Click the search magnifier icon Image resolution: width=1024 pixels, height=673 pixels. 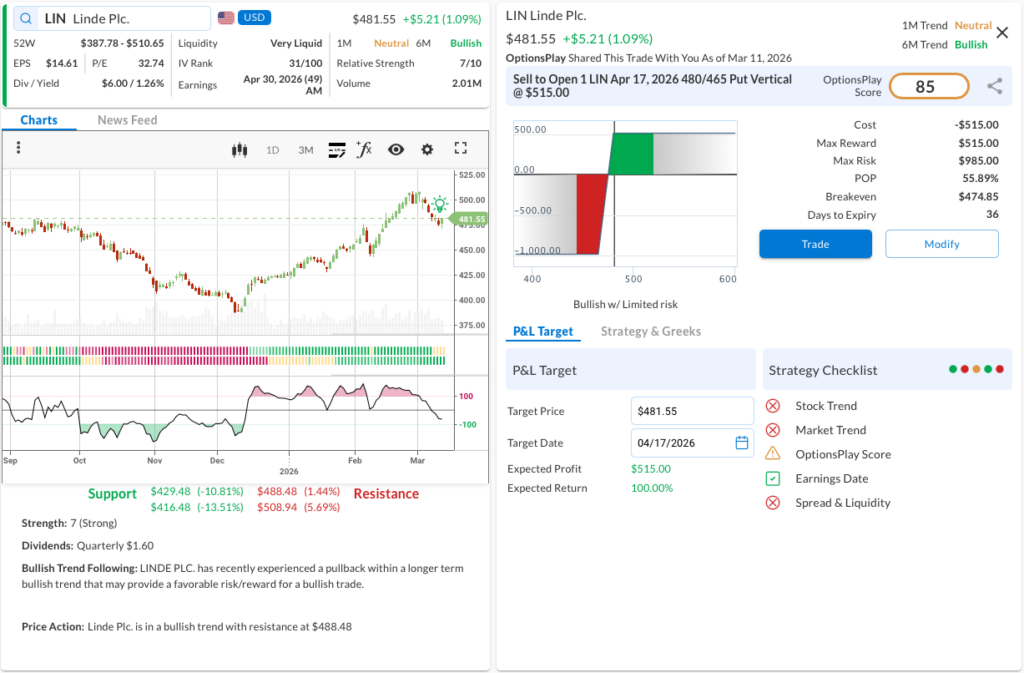pos(26,19)
